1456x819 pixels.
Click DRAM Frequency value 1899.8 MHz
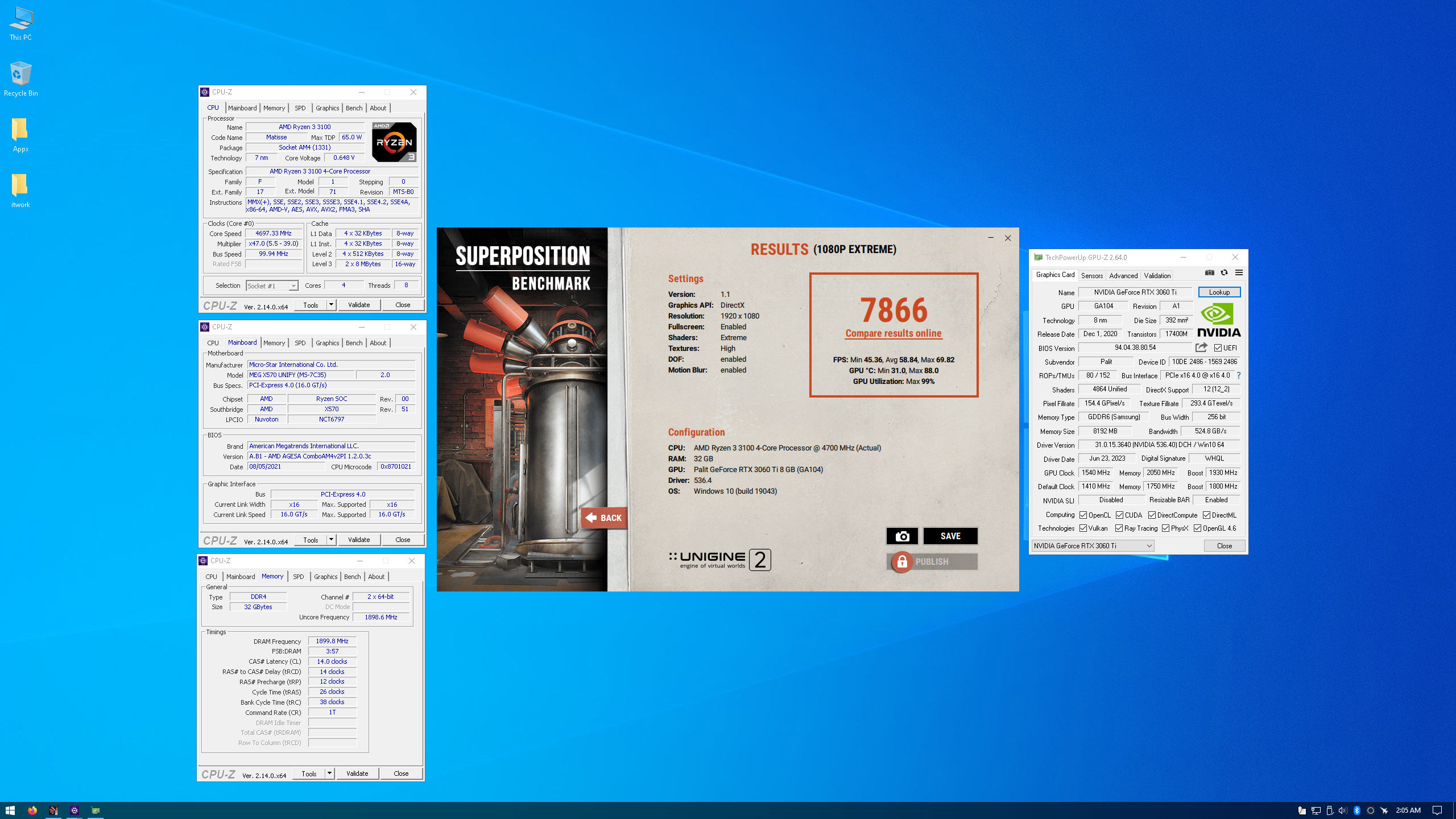[332, 641]
